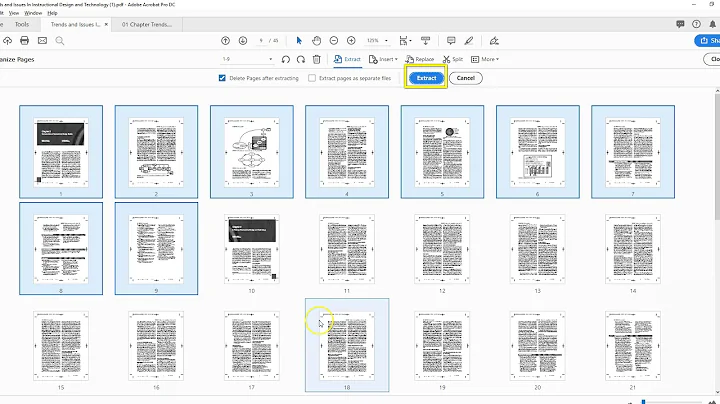Switch to the Tools tab
Viewport: 720px width, 404px height.
coord(22,24)
